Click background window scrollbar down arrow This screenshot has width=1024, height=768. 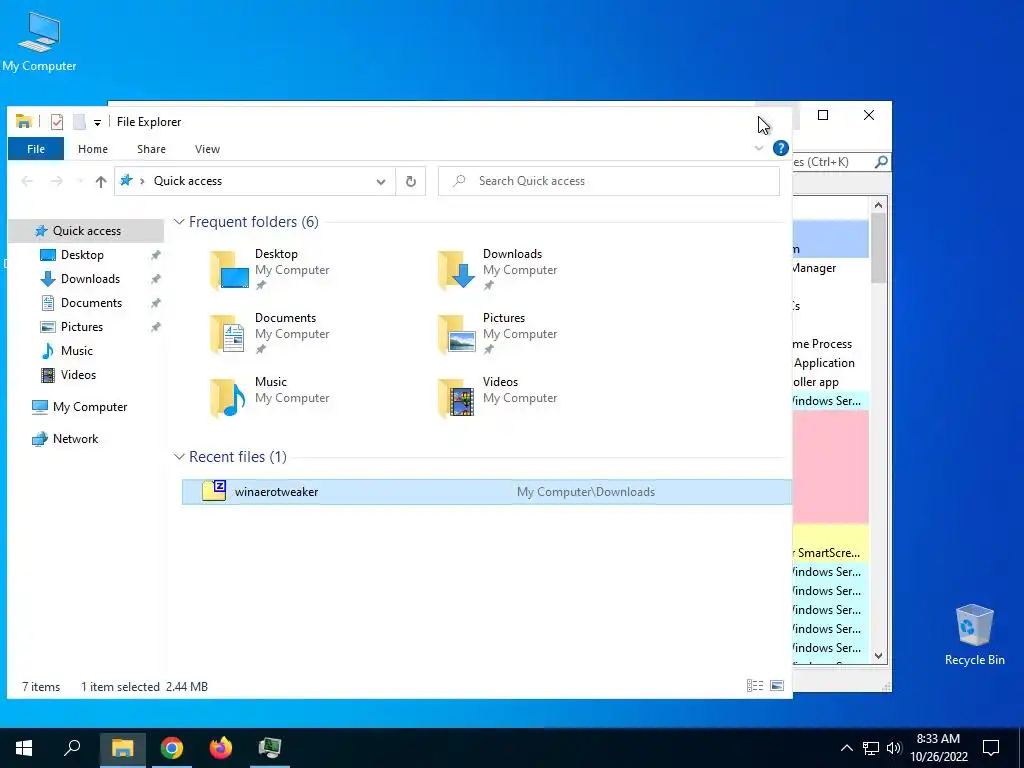(878, 656)
